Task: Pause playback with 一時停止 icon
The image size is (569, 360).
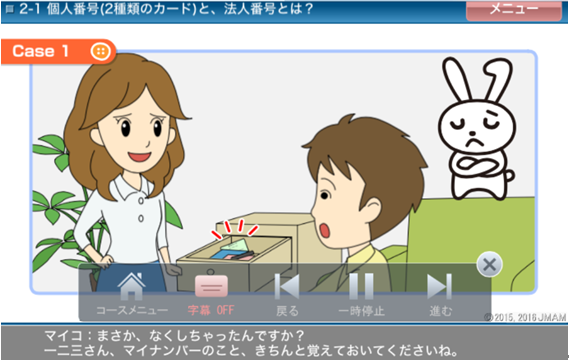Action: [361, 287]
